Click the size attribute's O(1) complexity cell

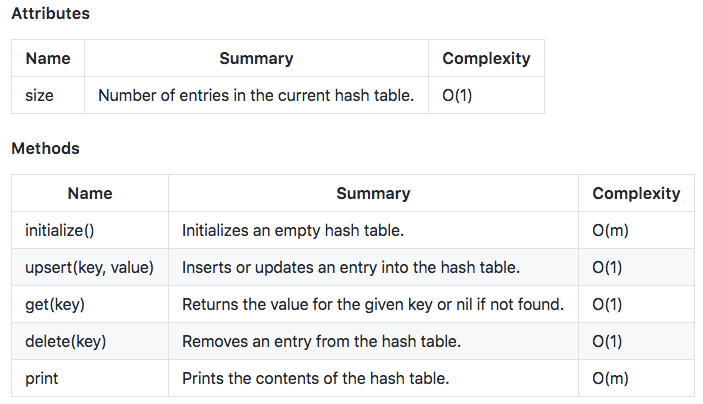486,95
